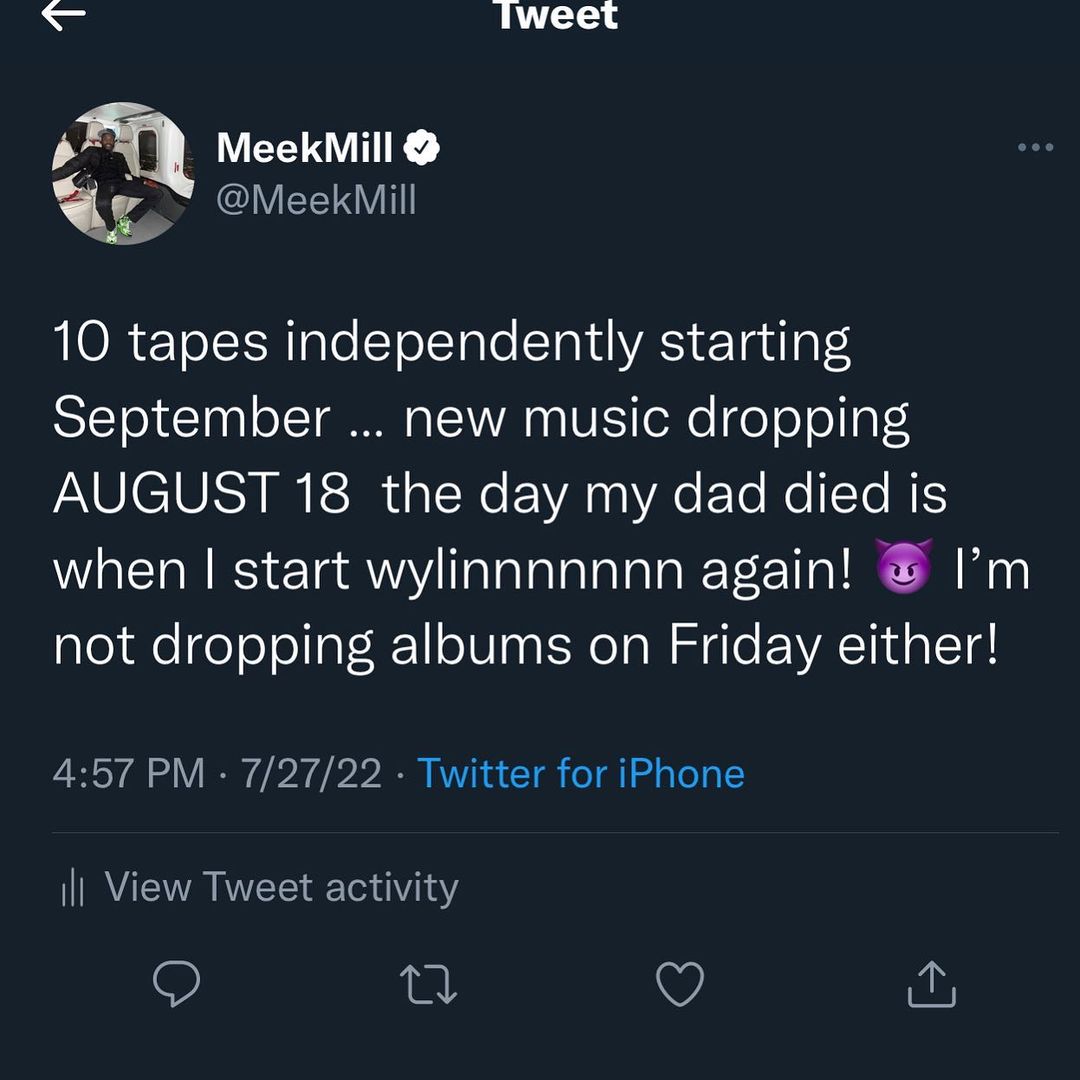Tap the Tweet header title
Viewport: 1080px width, 1080px height.
click(556, 15)
